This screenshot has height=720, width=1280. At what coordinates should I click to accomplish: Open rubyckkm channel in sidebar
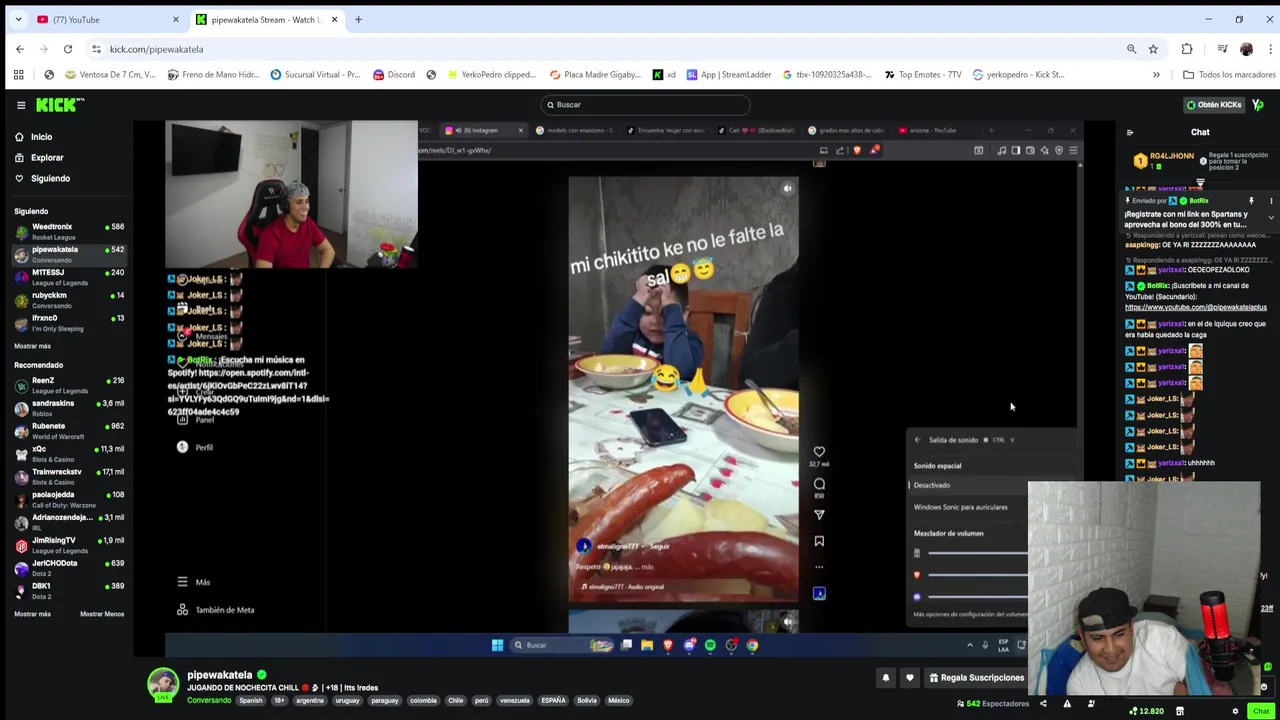coord(69,300)
